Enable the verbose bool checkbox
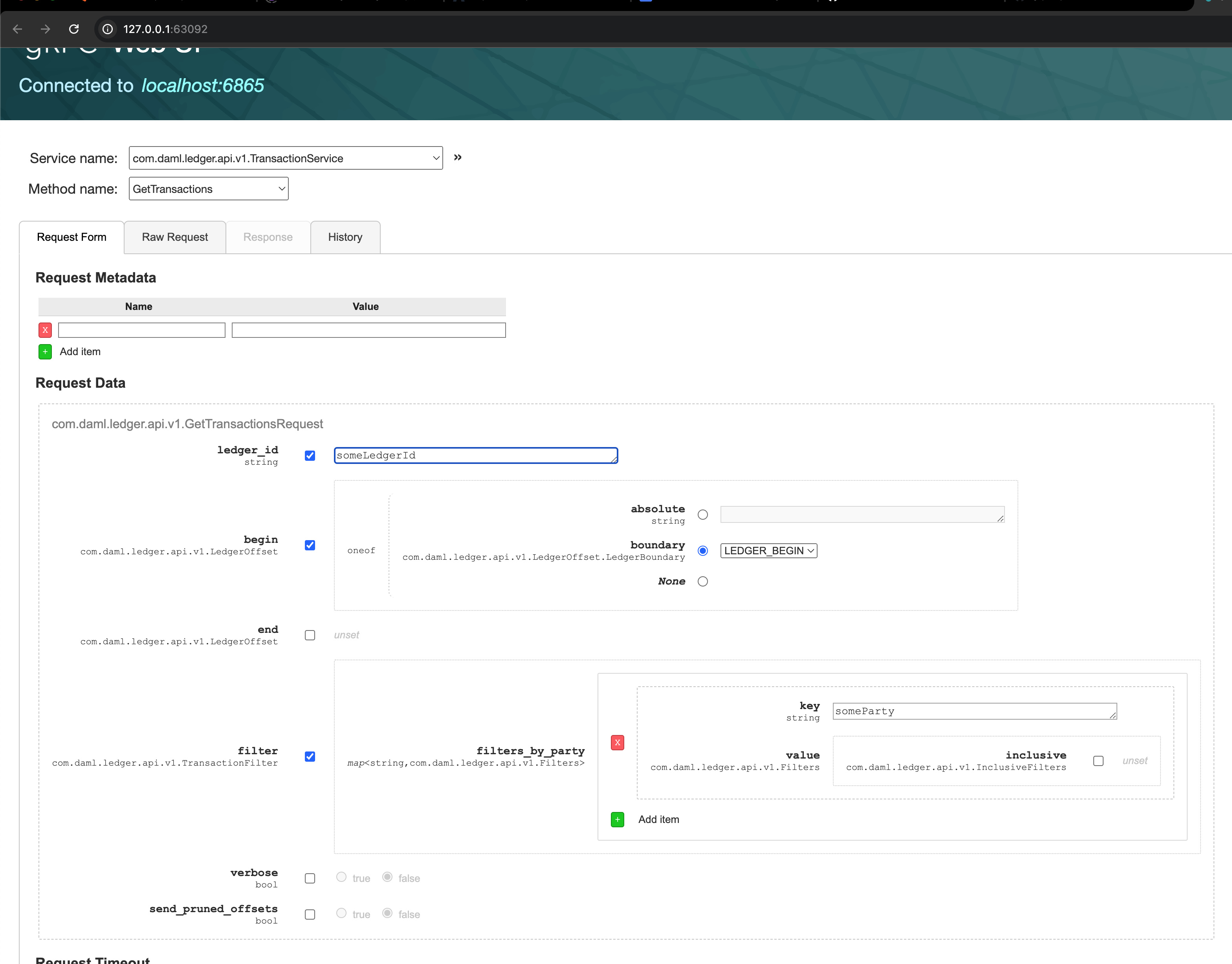Image resolution: width=1232 pixels, height=964 pixels. click(x=310, y=878)
